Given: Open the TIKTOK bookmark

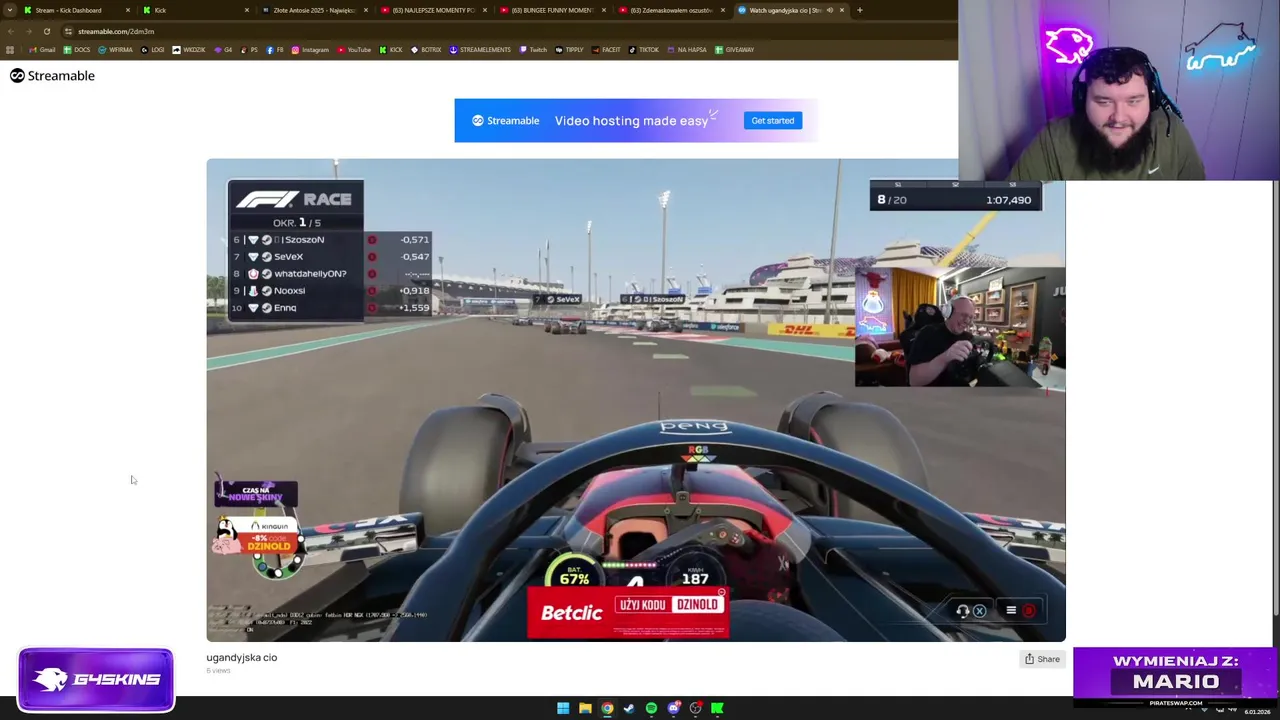Looking at the screenshot, I should click(x=643, y=49).
